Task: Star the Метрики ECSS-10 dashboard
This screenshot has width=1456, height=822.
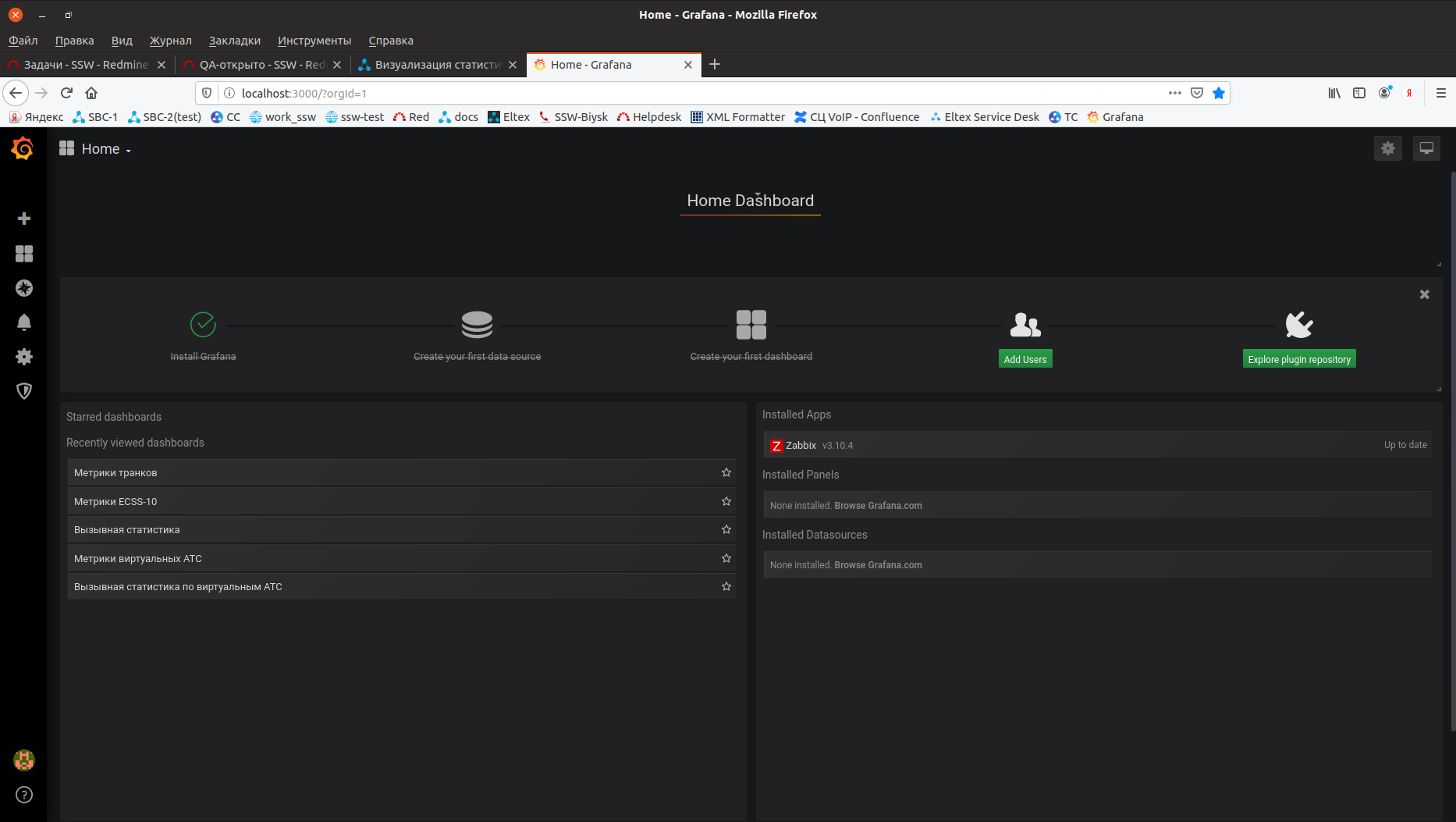Action: click(726, 501)
